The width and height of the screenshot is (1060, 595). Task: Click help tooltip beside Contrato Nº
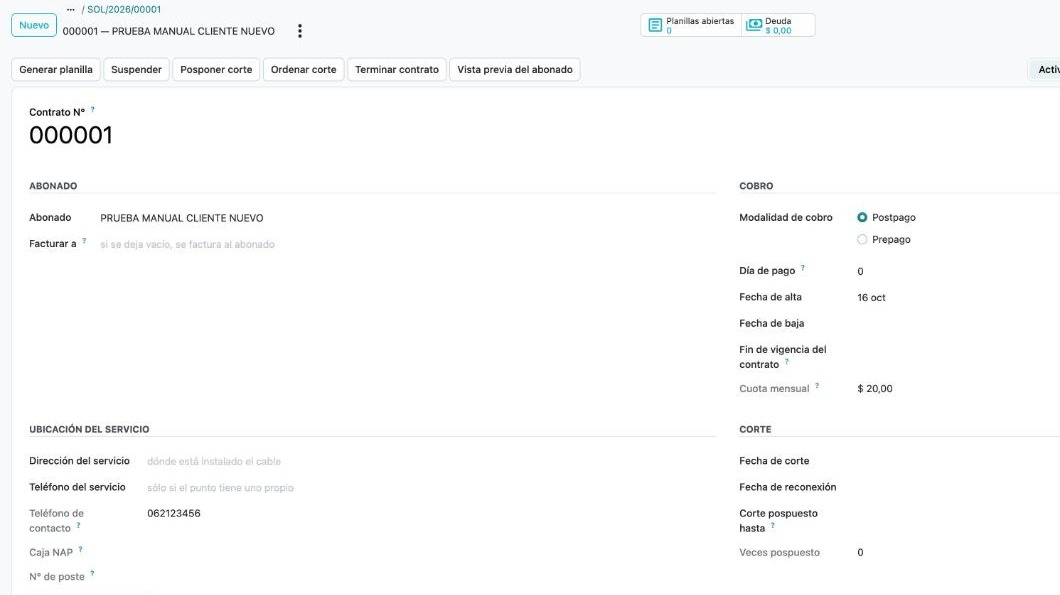point(93,109)
